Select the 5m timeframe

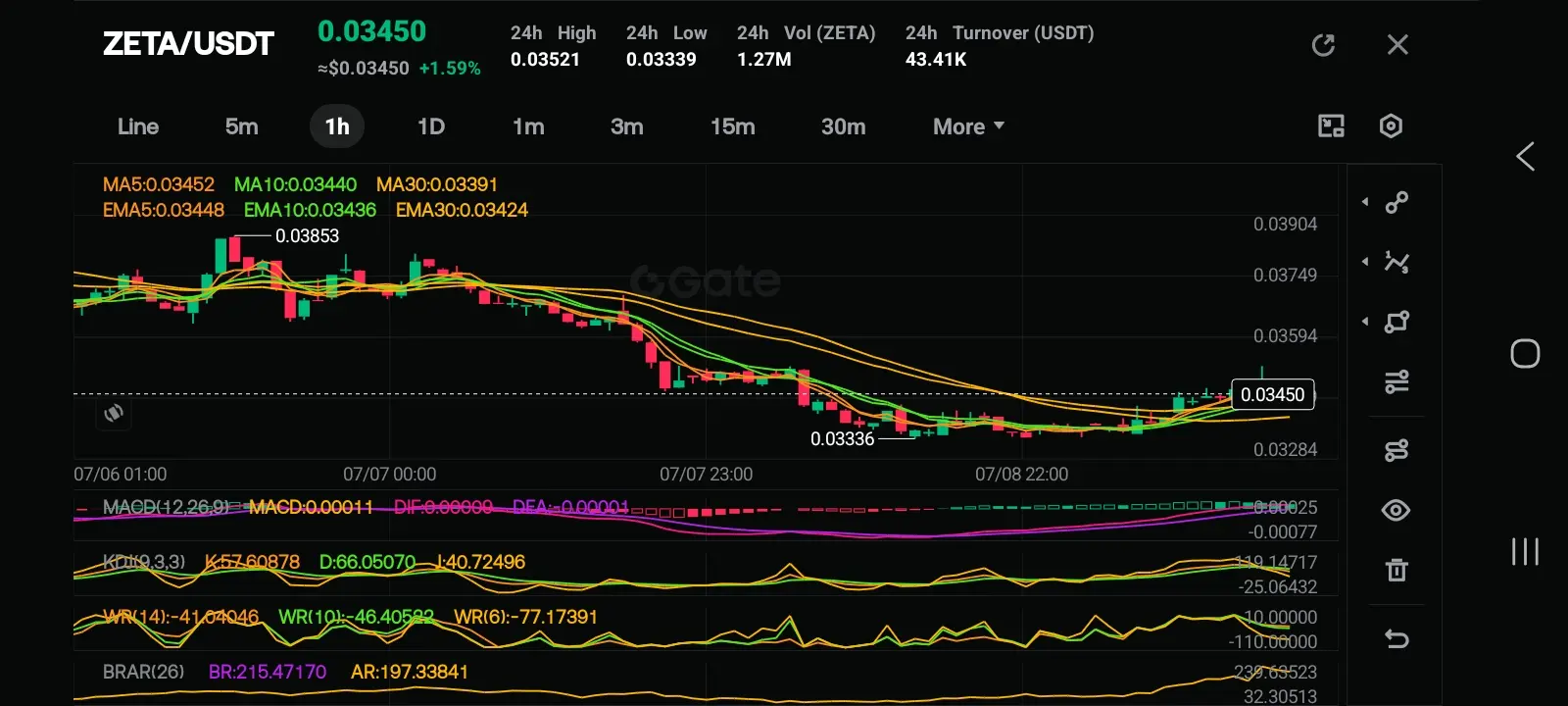[241, 126]
